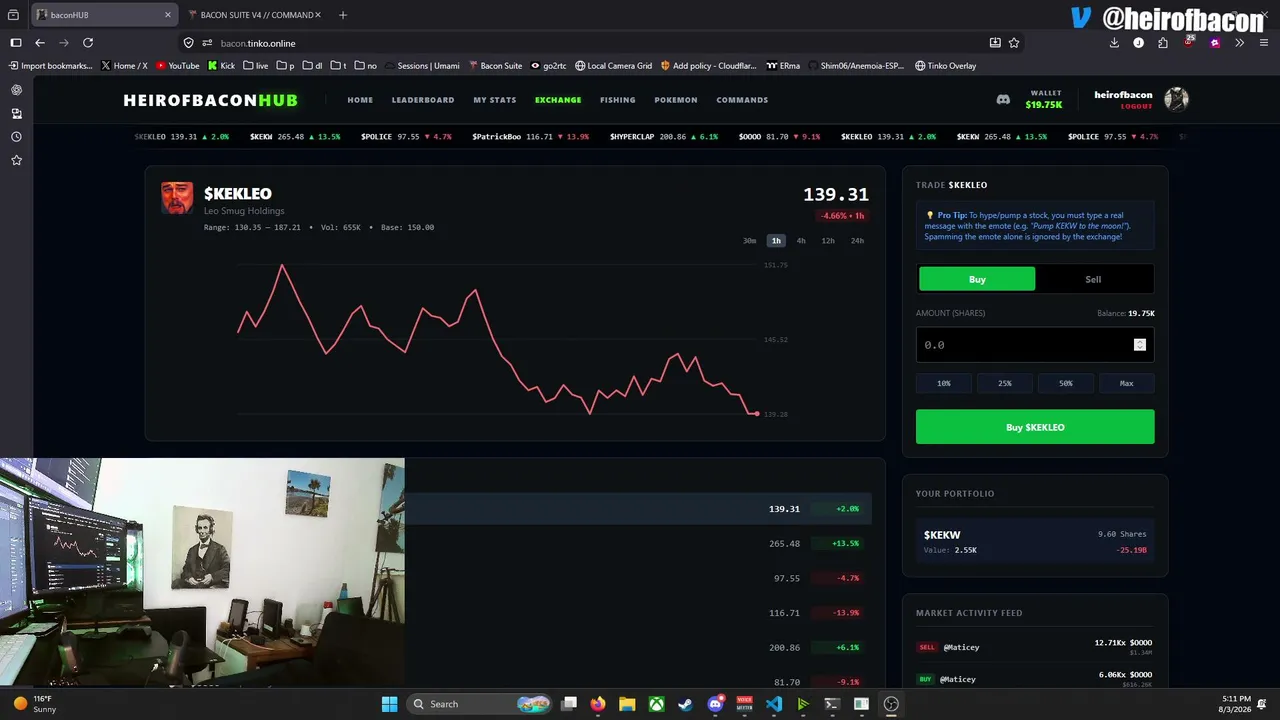Open the weather widget showing 116°F

point(34,704)
